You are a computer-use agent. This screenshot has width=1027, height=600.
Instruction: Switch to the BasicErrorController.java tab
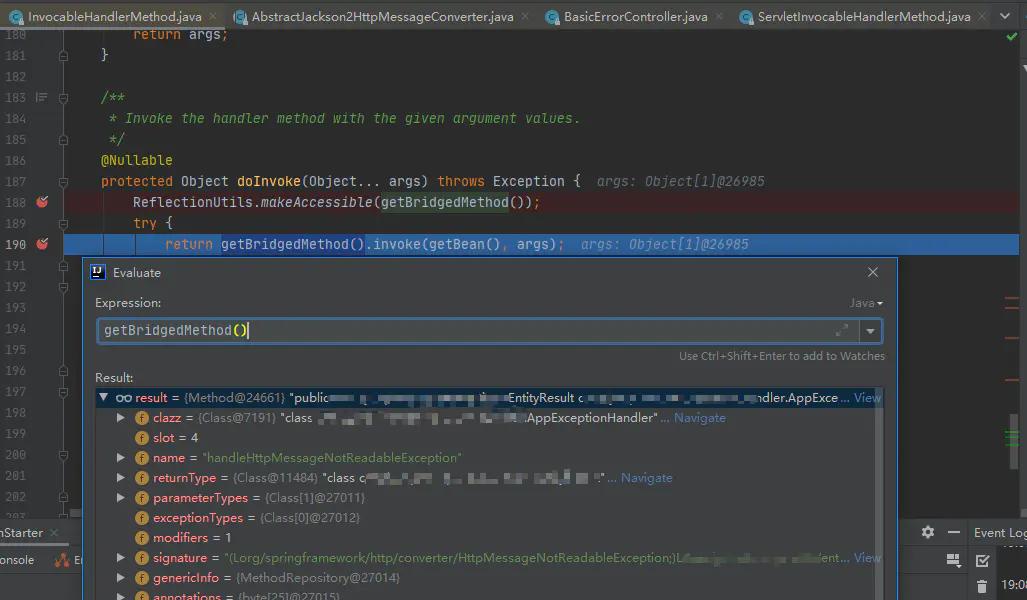coord(635,16)
